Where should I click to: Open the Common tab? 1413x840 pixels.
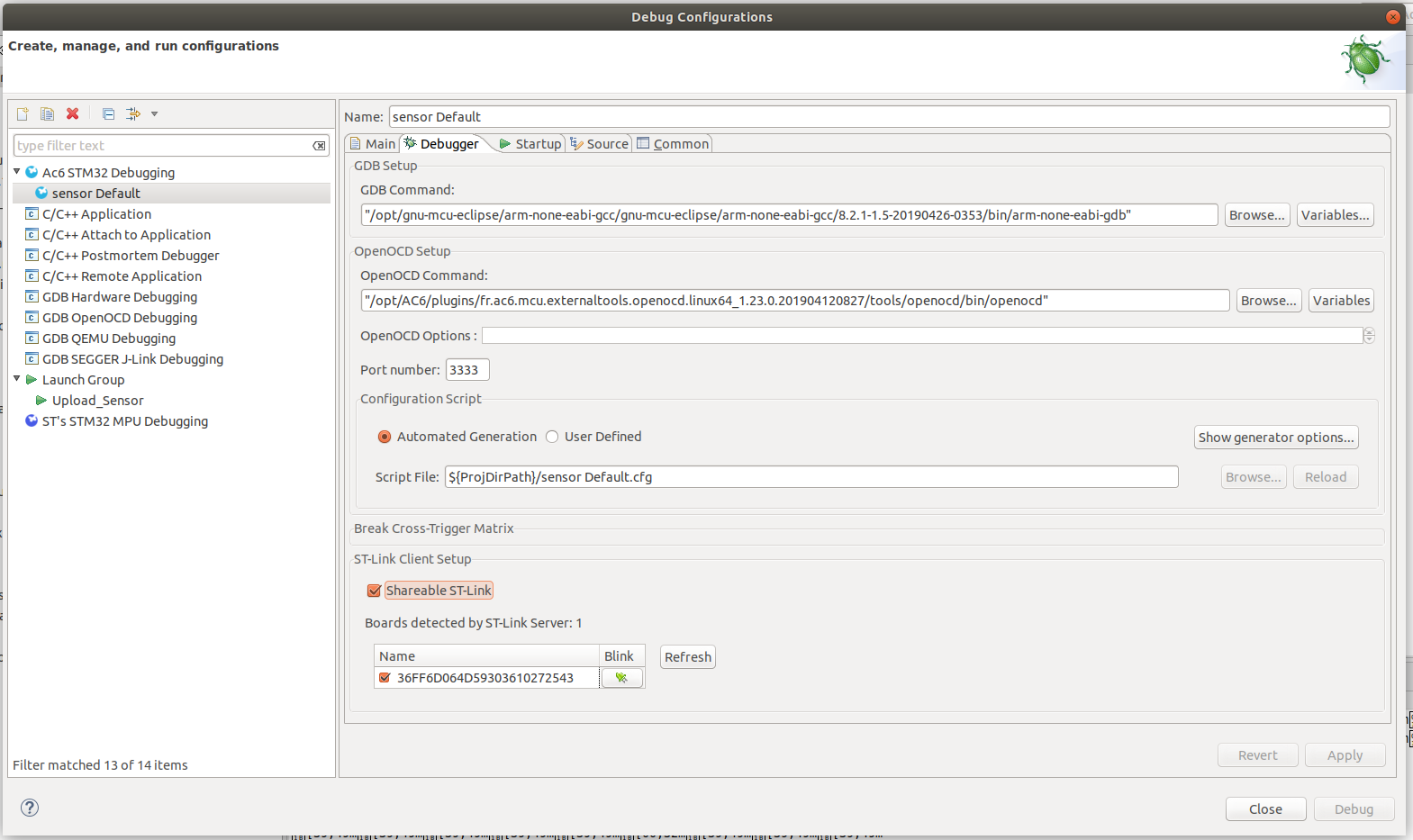click(x=673, y=144)
